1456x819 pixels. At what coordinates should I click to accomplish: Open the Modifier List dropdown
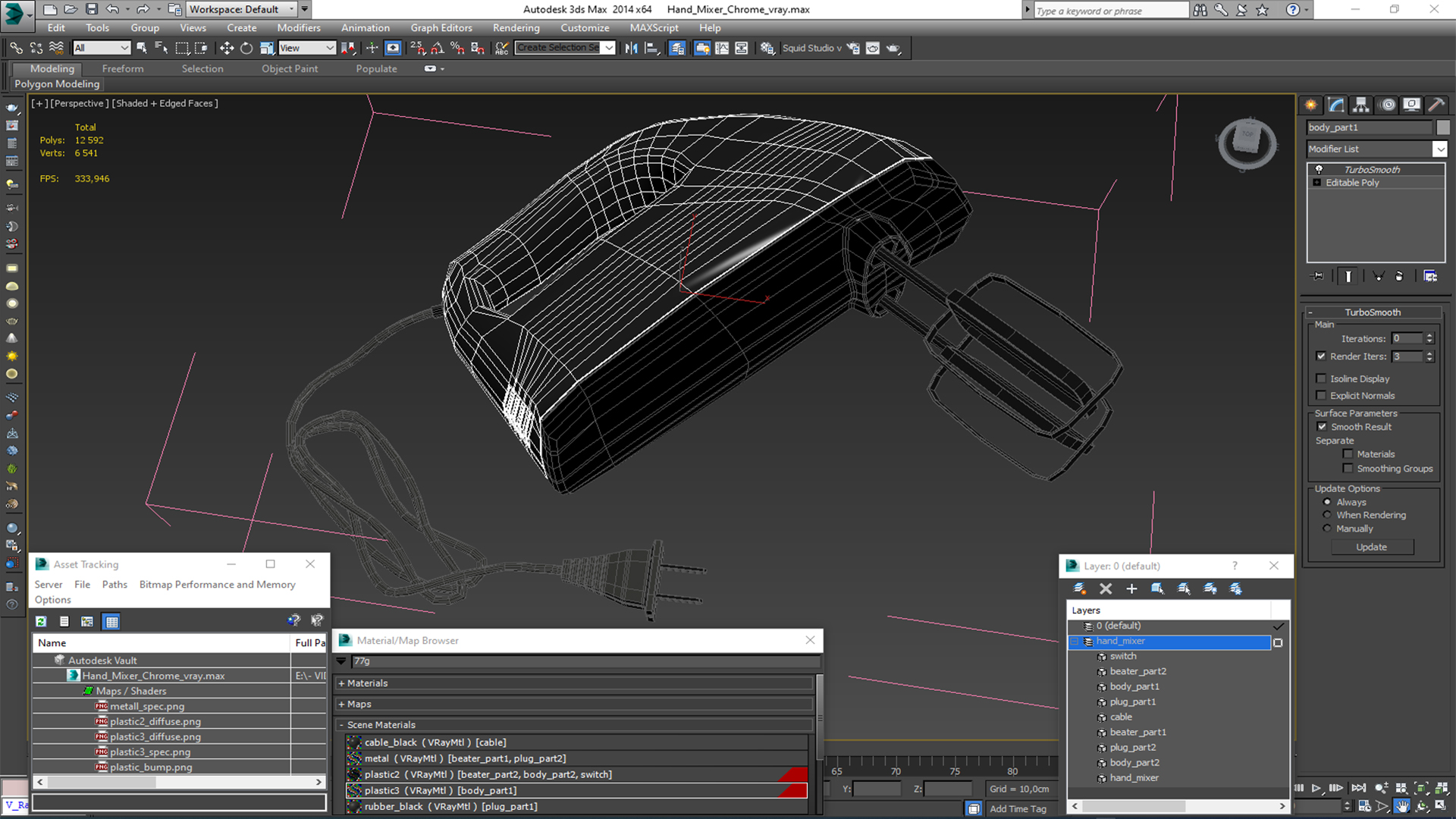click(x=1439, y=149)
